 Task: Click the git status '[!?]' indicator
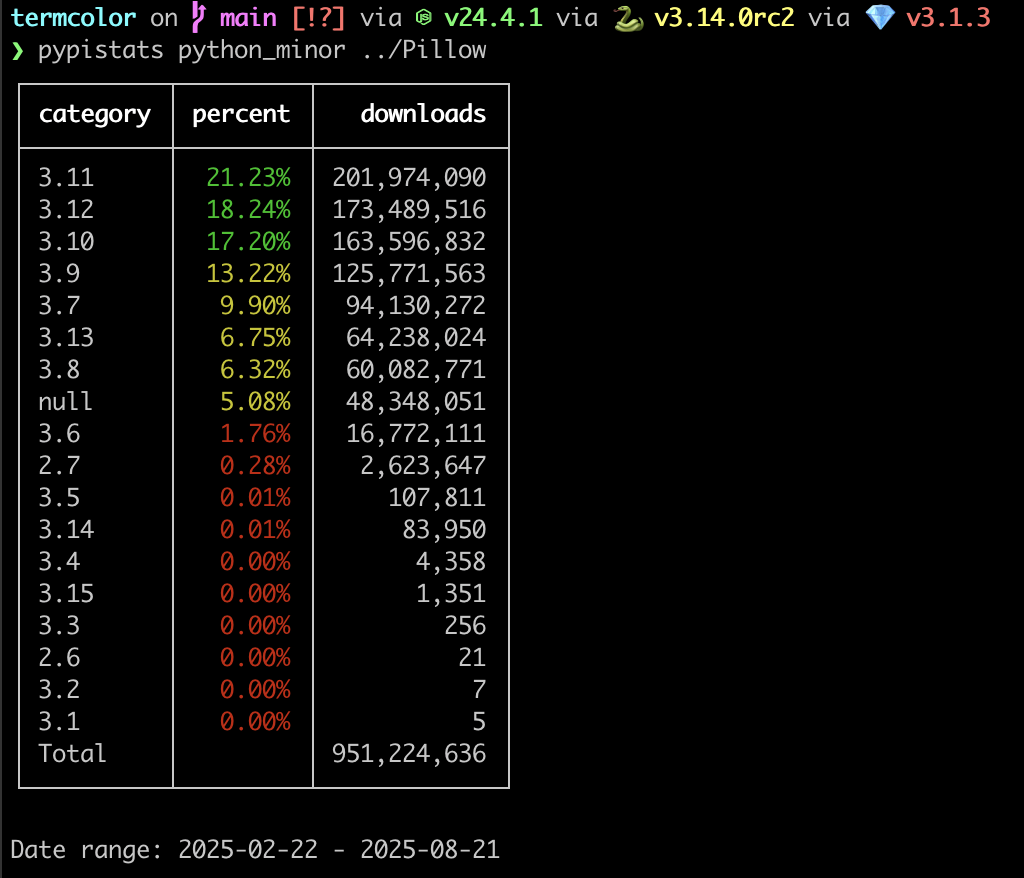pos(318,18)
